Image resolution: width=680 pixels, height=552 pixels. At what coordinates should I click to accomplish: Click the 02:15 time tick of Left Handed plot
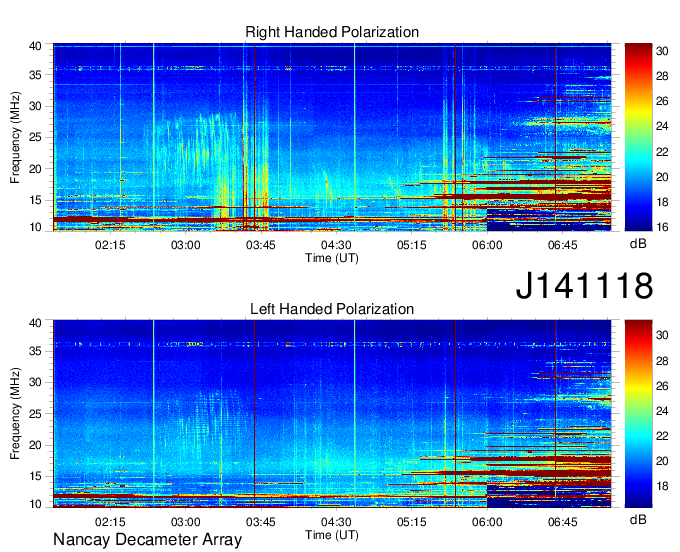(110, 521)
